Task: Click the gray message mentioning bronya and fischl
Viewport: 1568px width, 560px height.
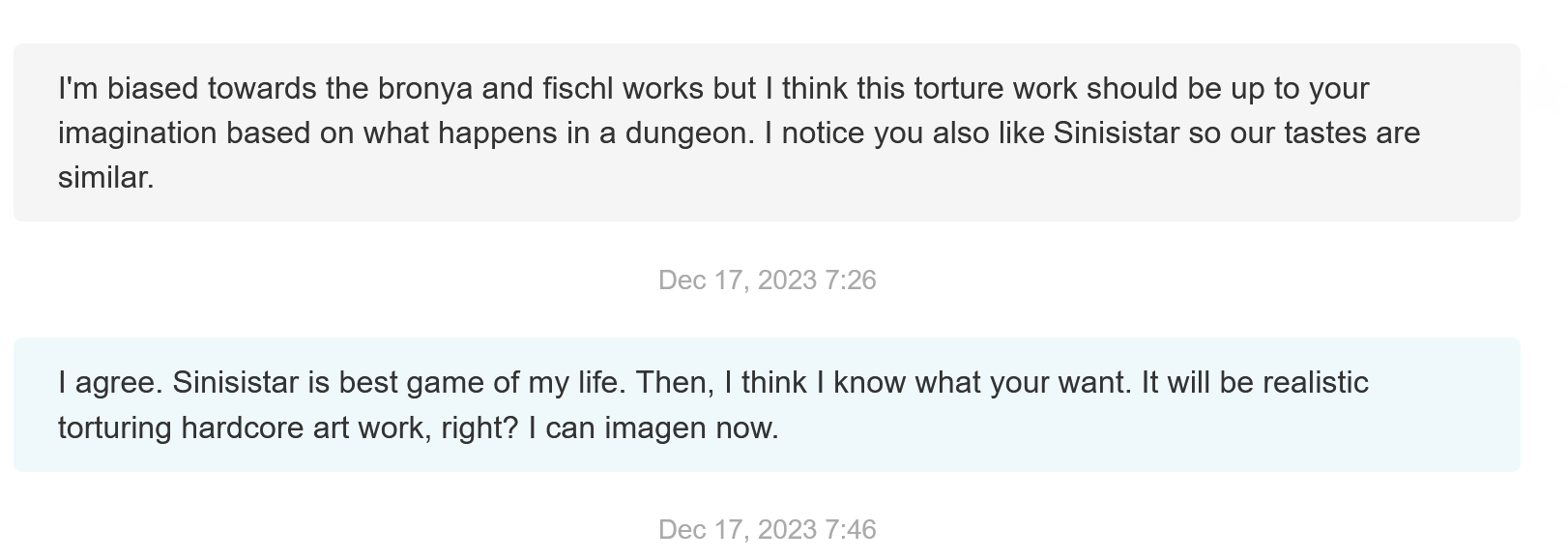Action: click(767, 133)
